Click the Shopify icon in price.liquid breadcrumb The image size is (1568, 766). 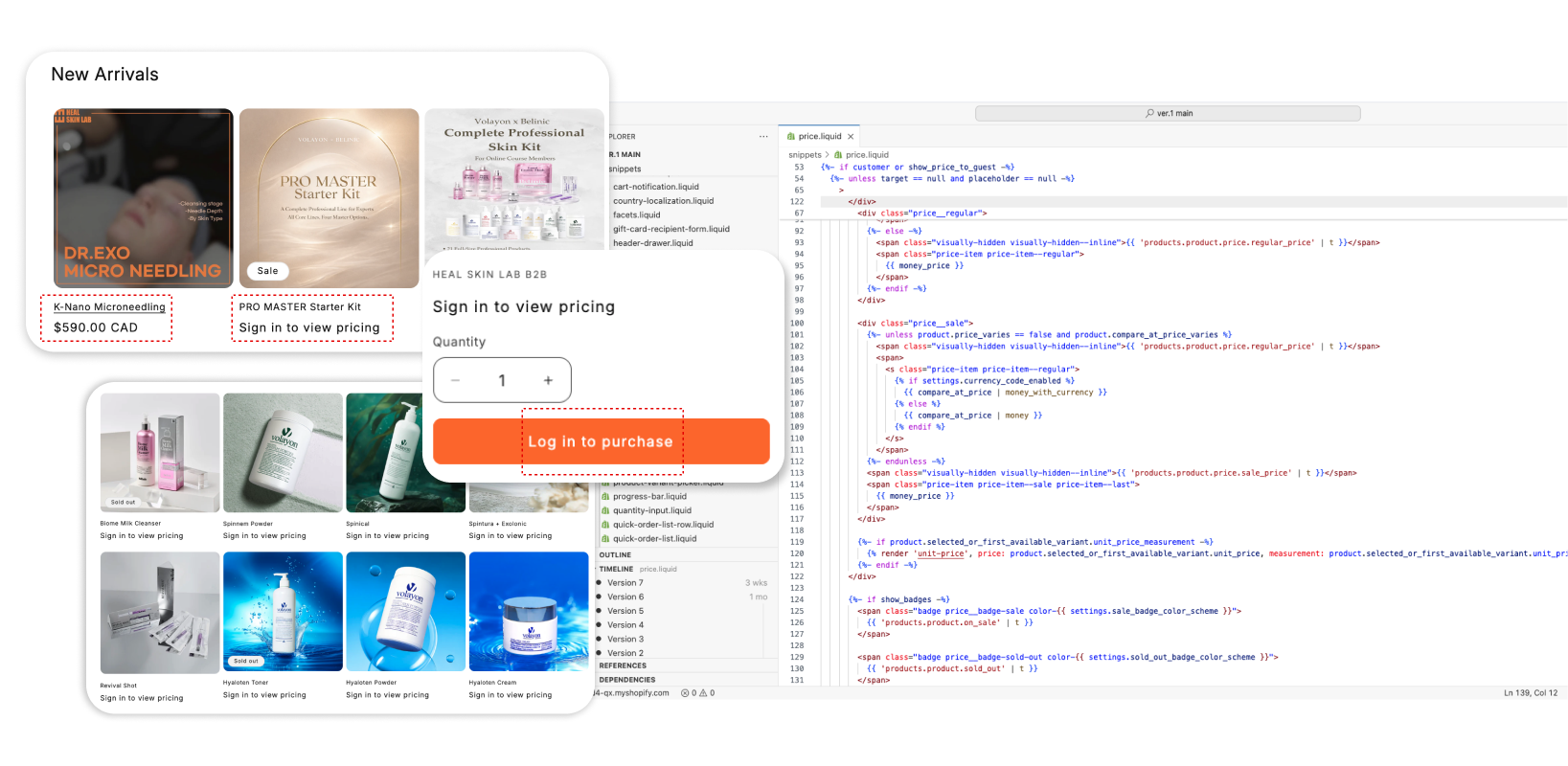[838, 155]
